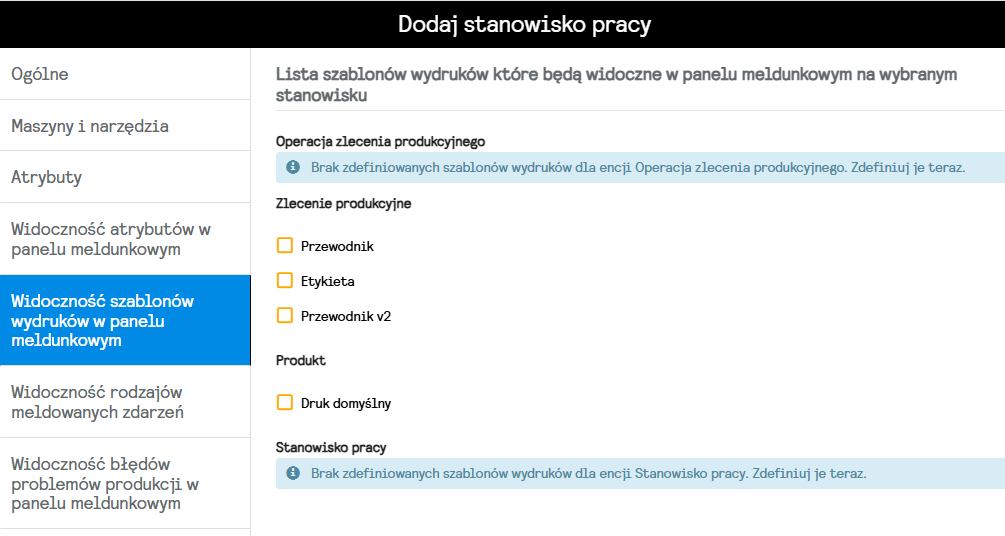Click info icon in Stanowisko pracy notice
Image resolution: width=1005 pixels, height=536 pixels.
(x=293, y=473)
